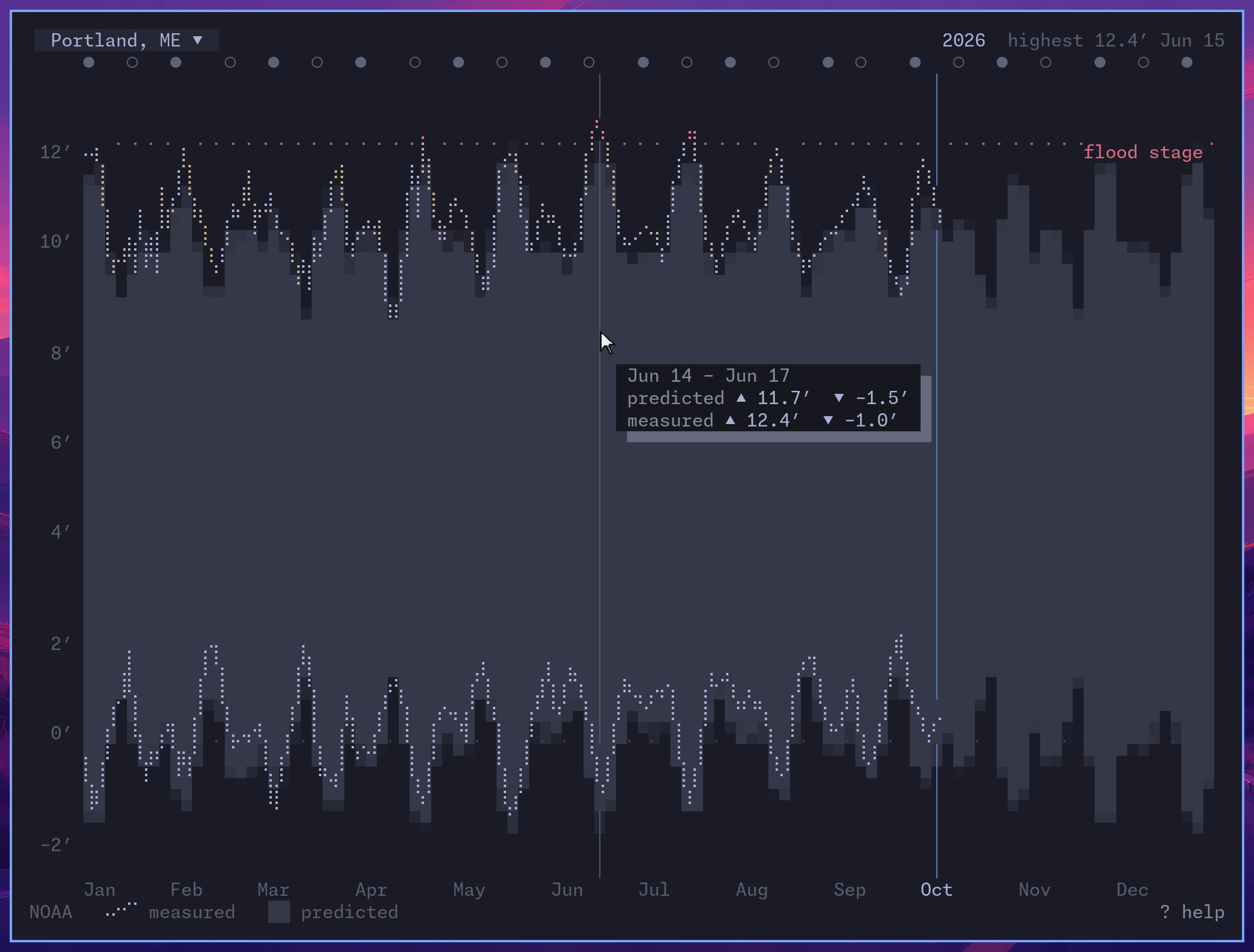
Task: Select the Dec month label
Action: point(1132,890)
